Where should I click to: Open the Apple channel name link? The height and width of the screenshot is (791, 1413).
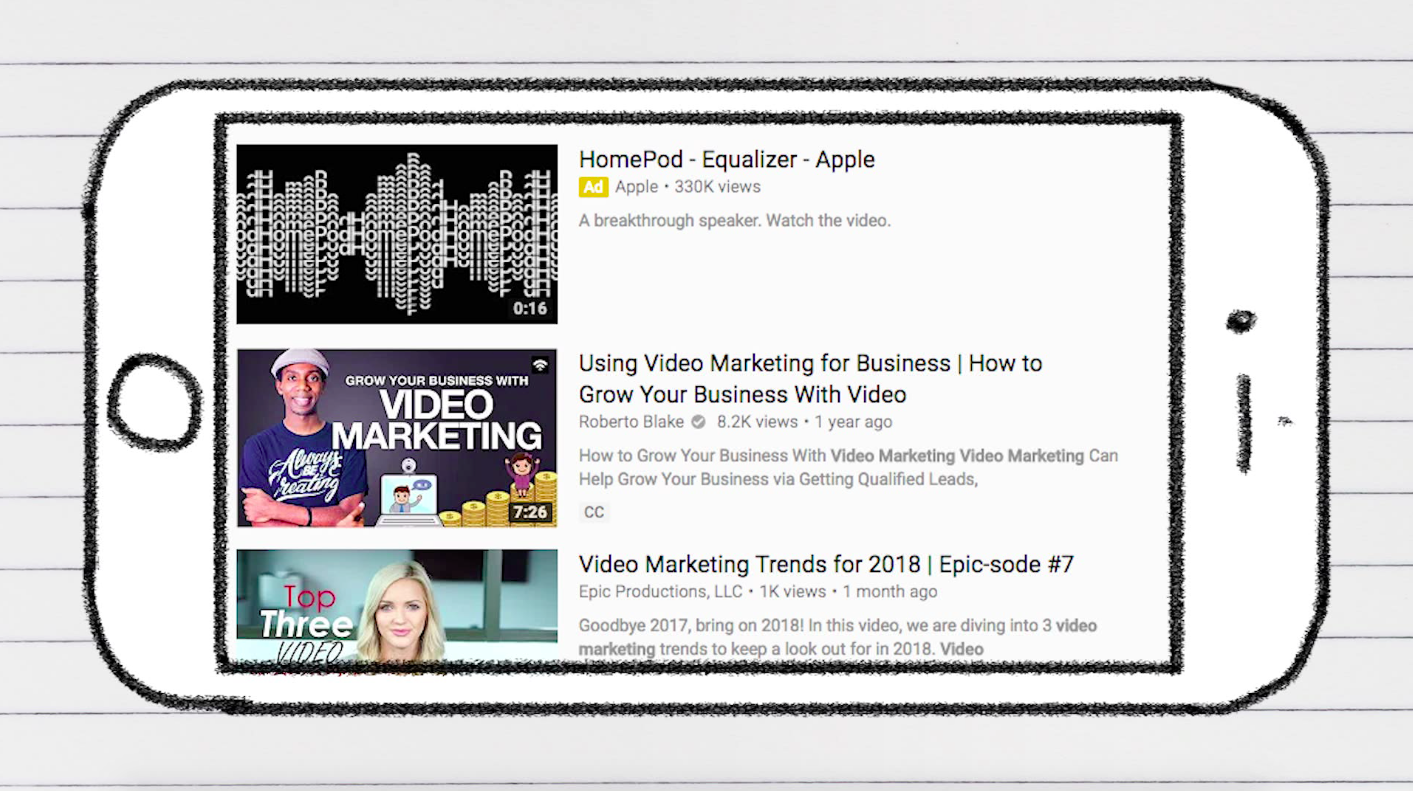[636, 187]
